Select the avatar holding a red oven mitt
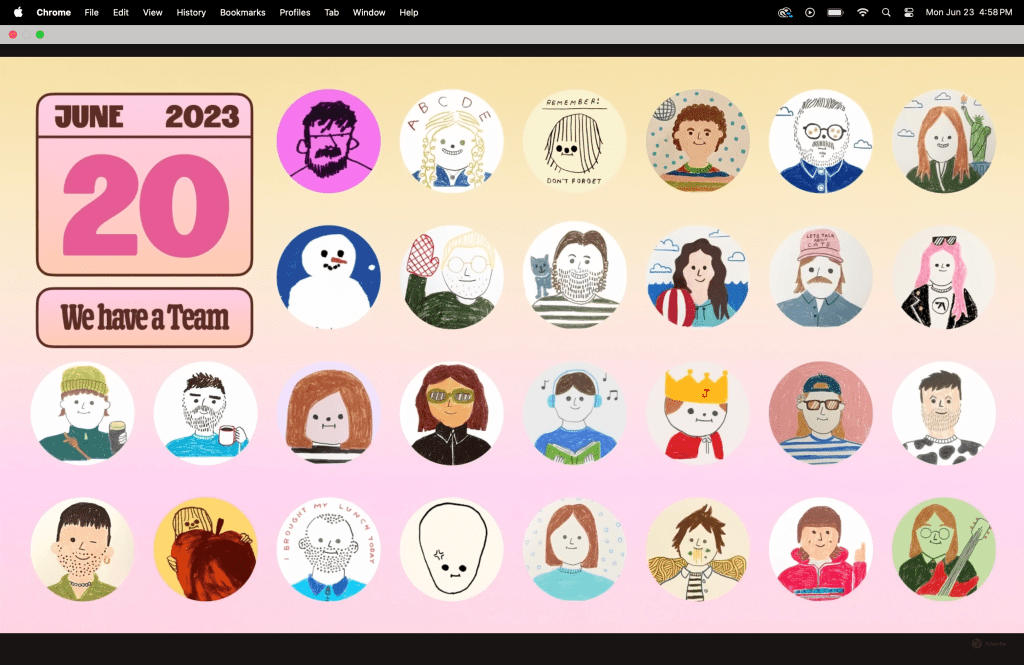The image size is (1024, 665). point(451,277)
